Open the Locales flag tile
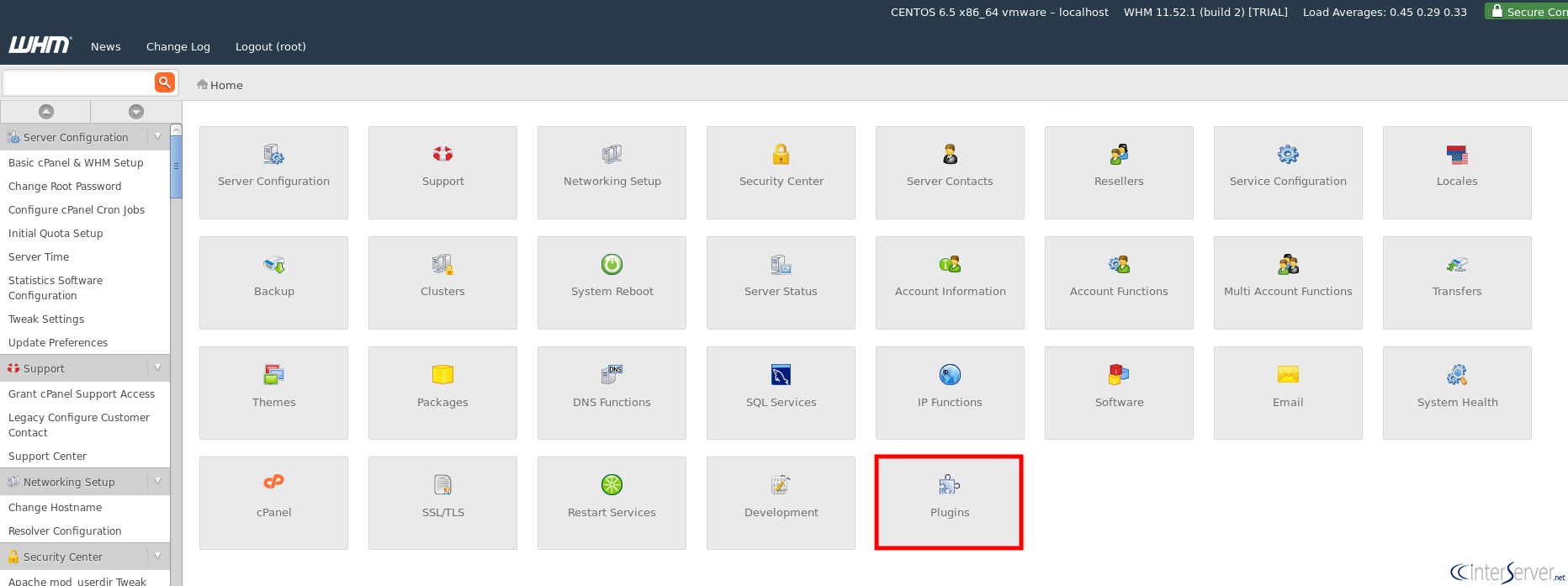This screenshot has height=586, width=1568. pos(1457,172)
